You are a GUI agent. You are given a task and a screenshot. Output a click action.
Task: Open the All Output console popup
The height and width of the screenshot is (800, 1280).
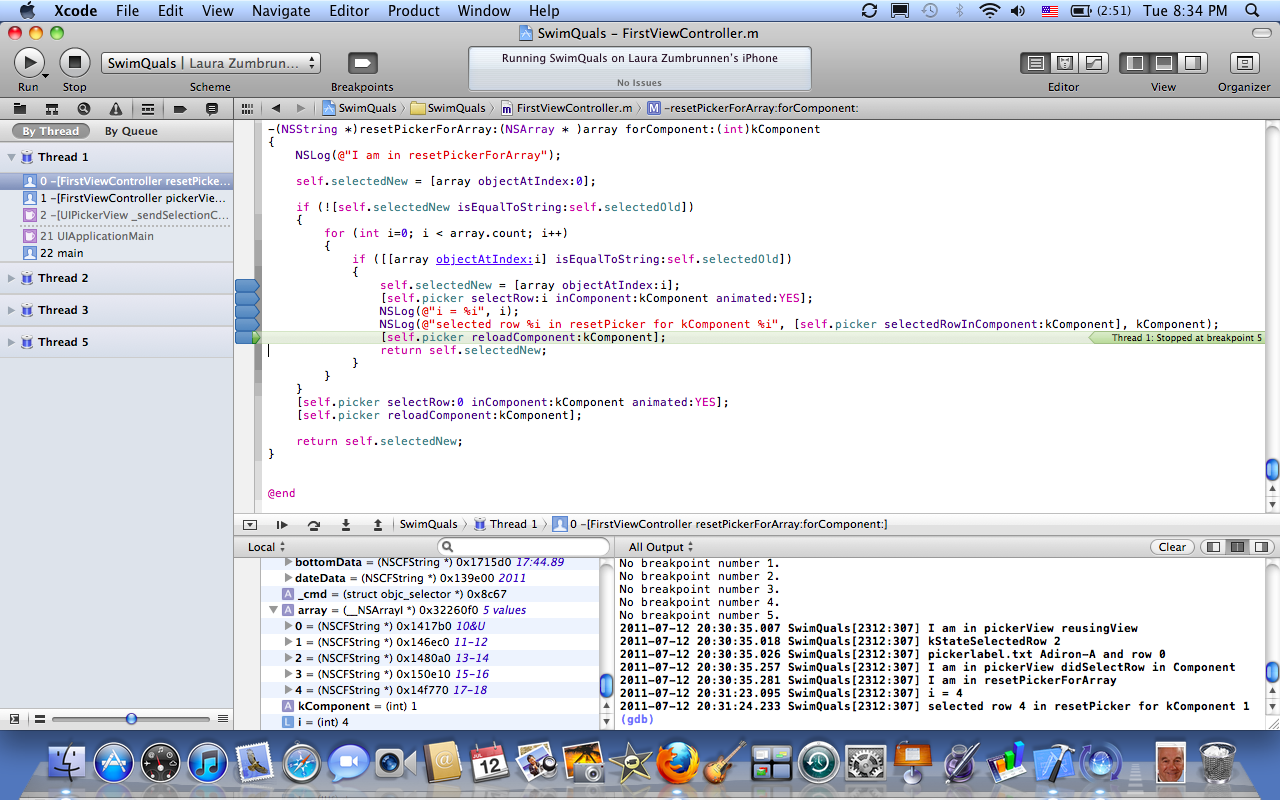661,547
